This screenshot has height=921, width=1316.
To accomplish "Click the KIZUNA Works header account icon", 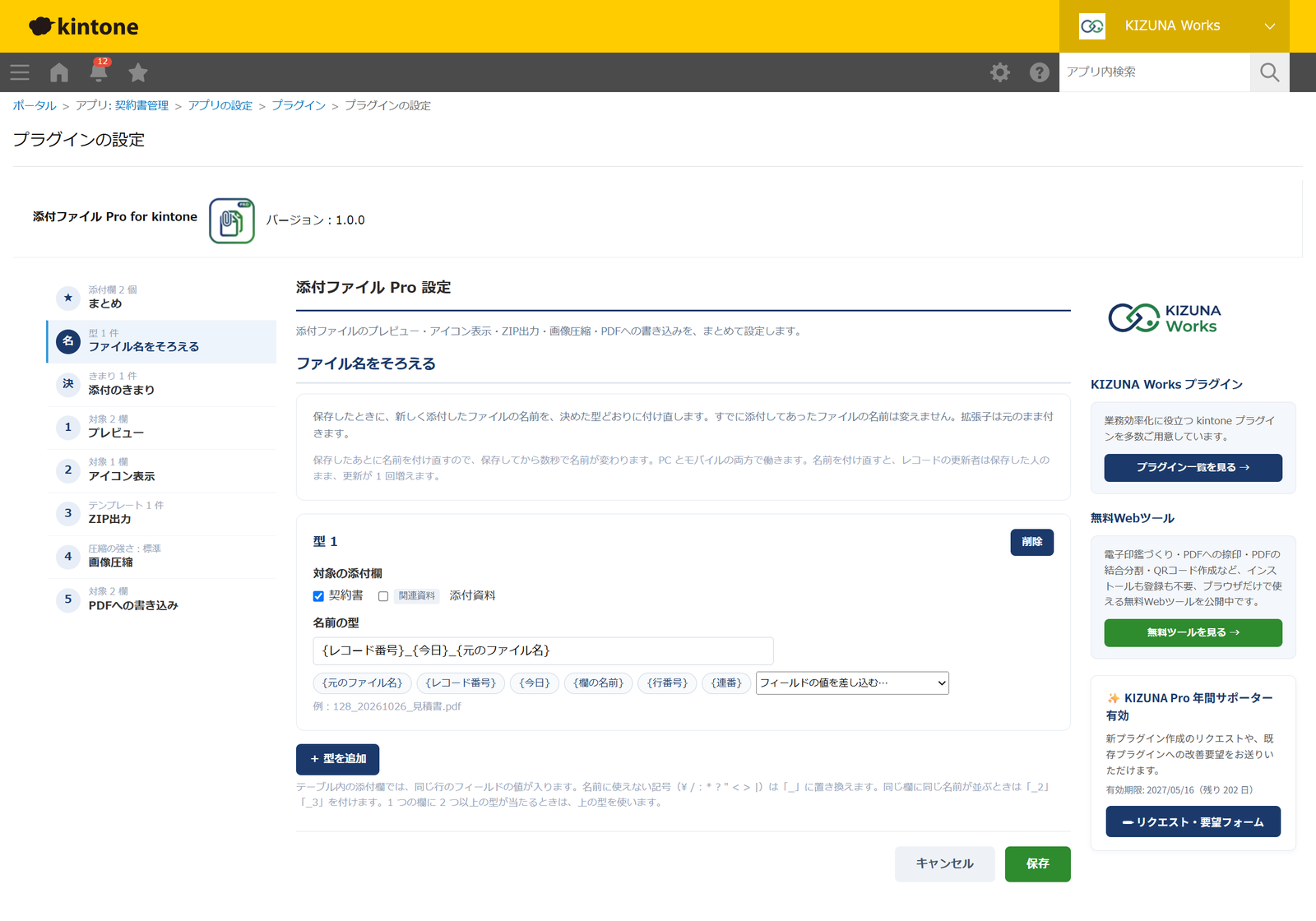I will click(1092, 26).
